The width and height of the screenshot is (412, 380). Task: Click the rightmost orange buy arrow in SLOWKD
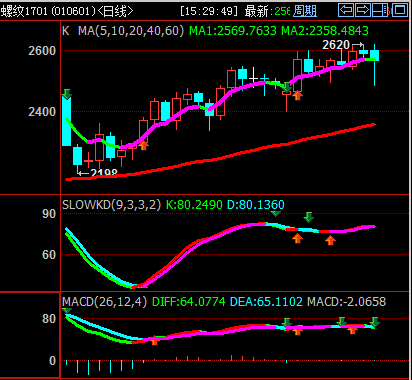point(330,240)
